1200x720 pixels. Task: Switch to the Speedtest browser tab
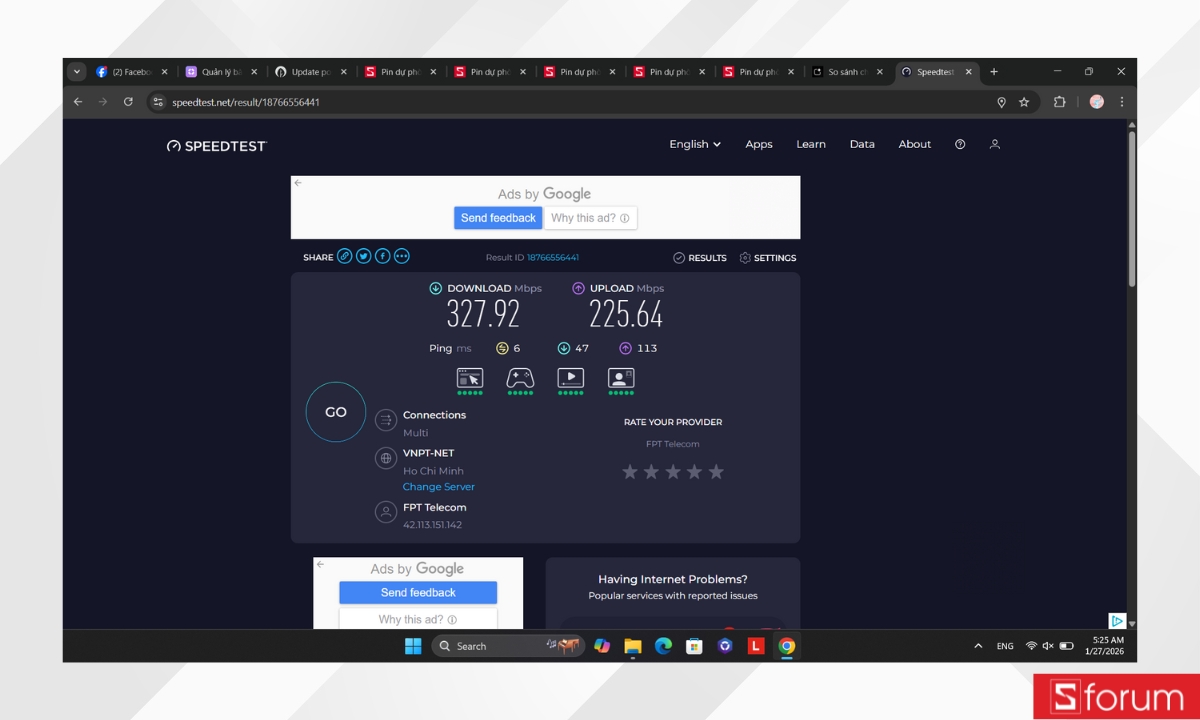pos(932,71)
